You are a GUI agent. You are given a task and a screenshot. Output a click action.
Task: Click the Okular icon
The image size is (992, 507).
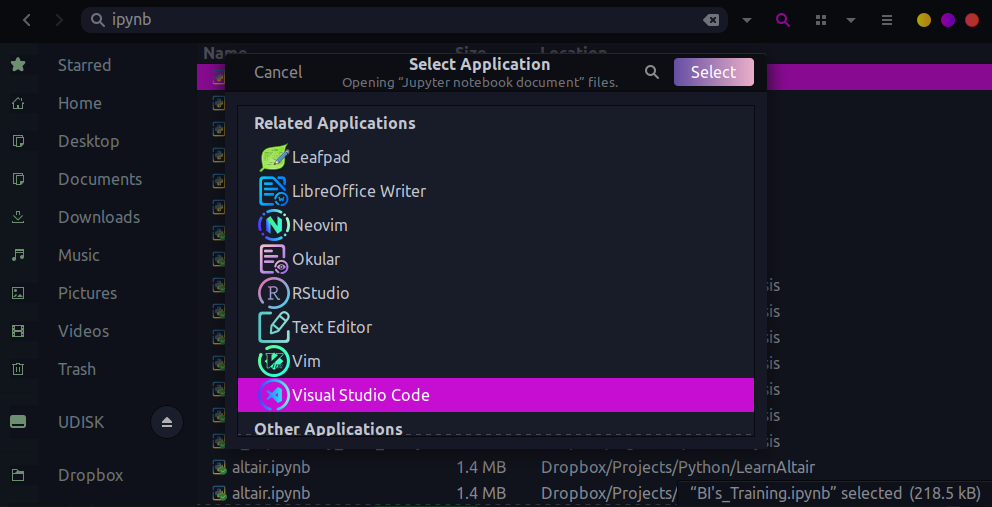[x=274, y=260]
